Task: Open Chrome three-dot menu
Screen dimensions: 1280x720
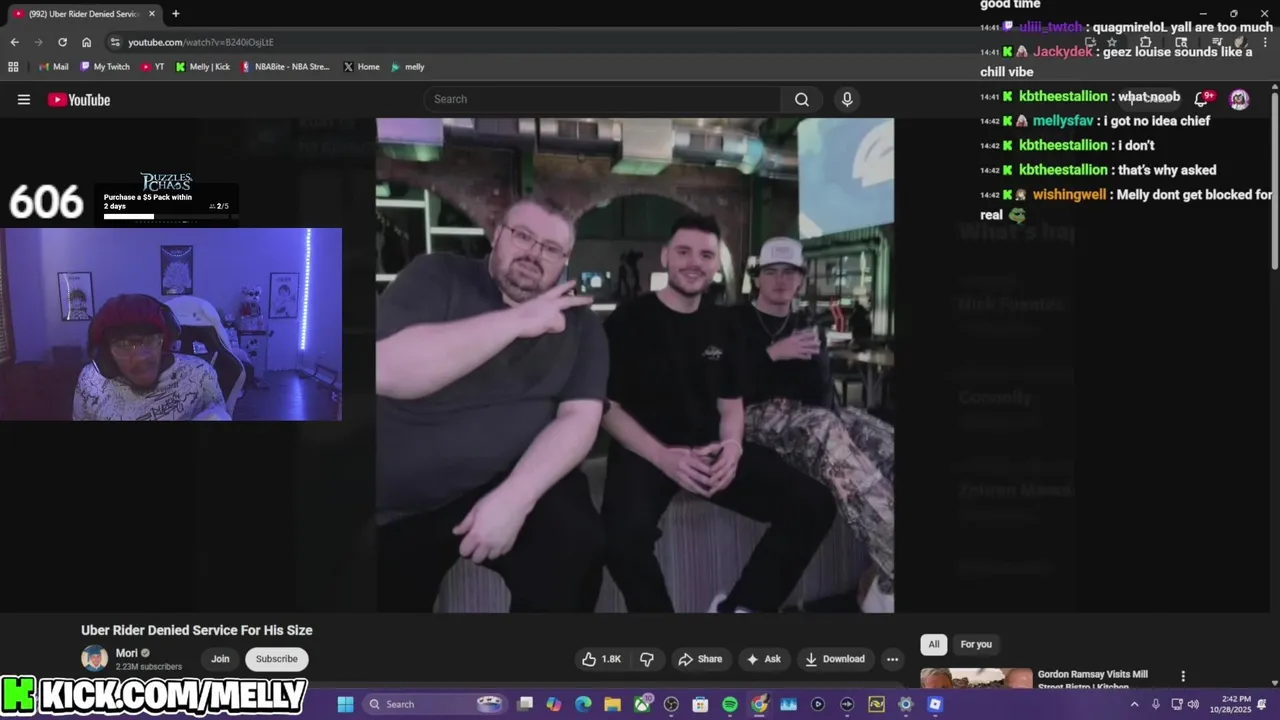Action: tap(1266, 42)
